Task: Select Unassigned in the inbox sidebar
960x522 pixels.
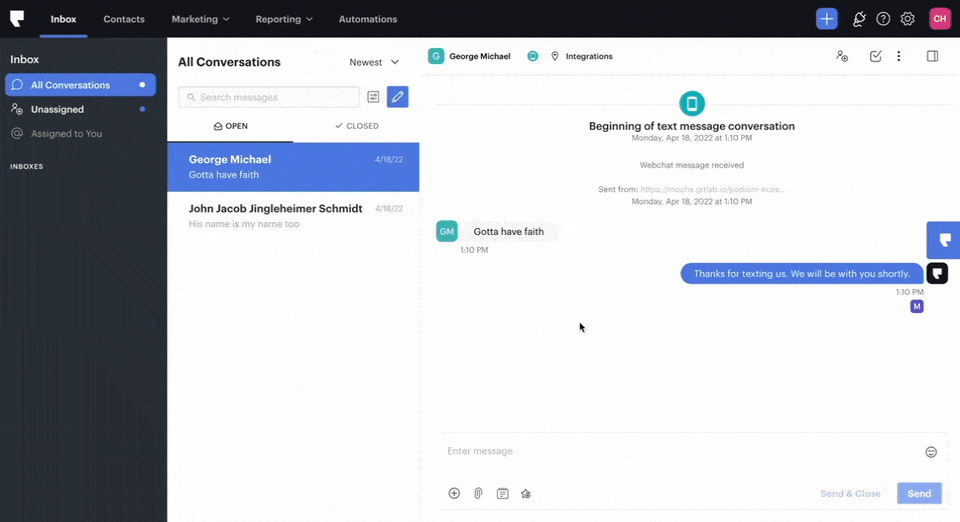Action: (x=57, y=109)
